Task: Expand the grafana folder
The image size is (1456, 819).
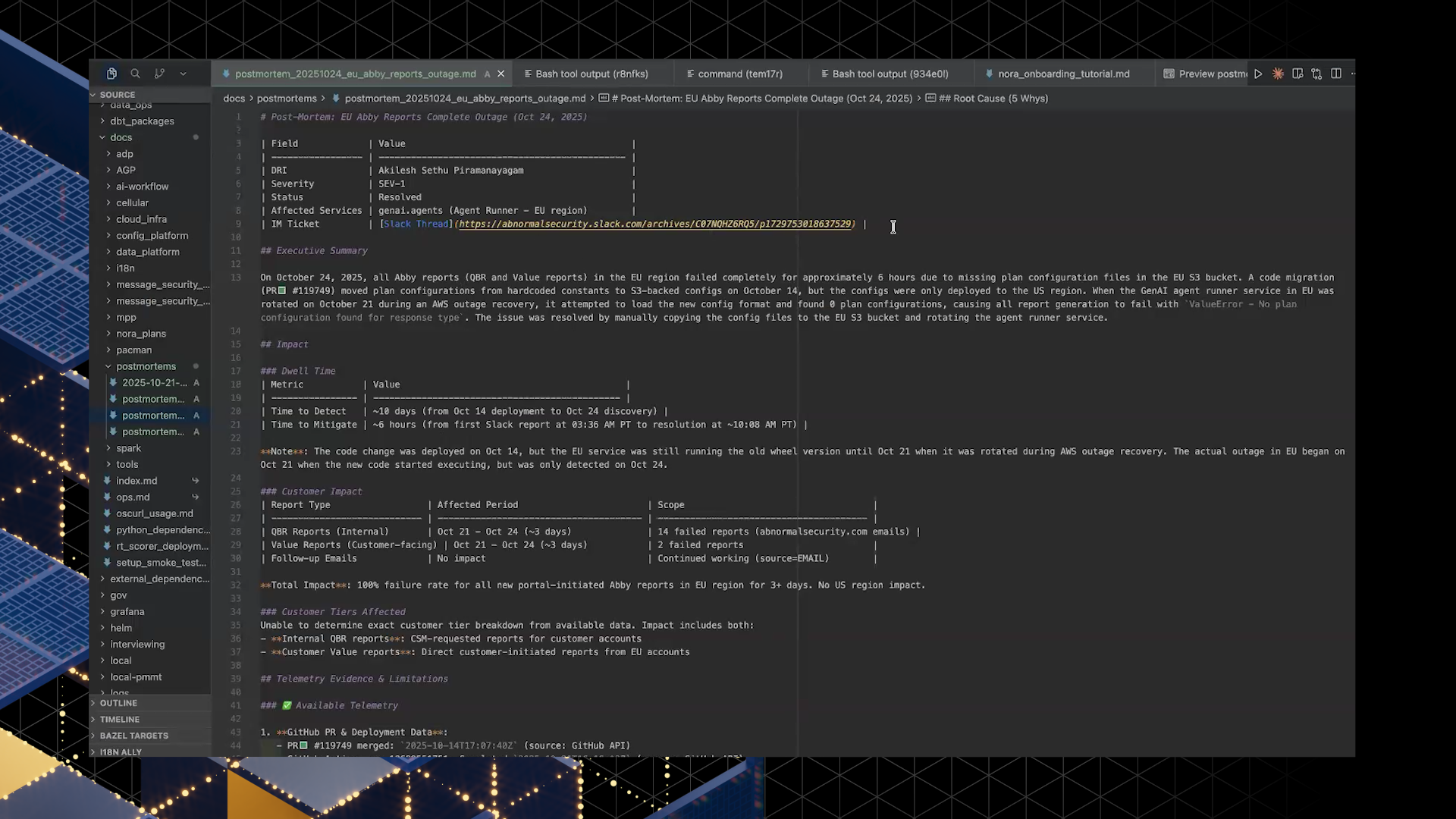Action: 127,612
